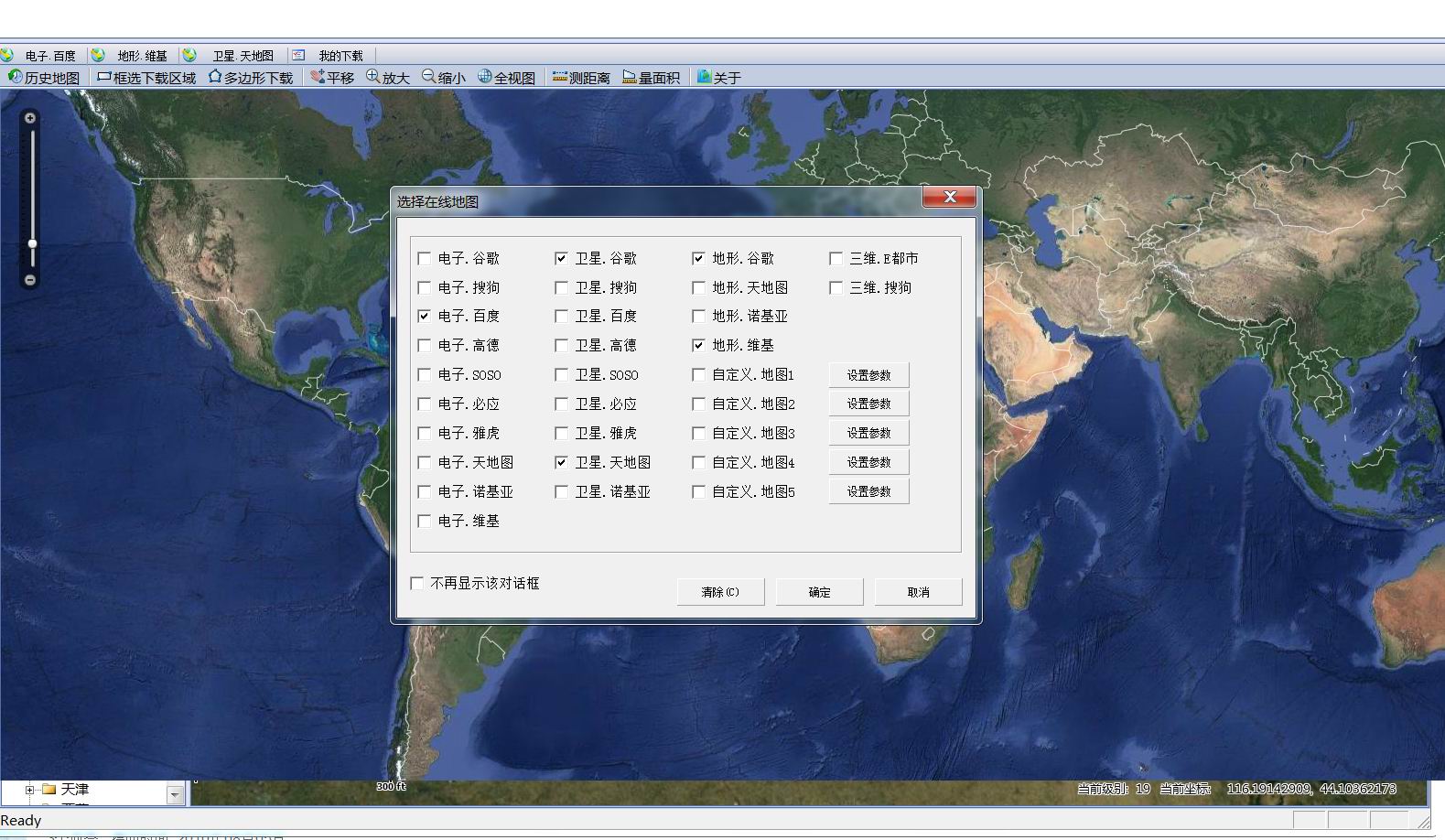Check the 卫星.诺基亚 checkbox

pyautogui.click(x=561, y=491)
